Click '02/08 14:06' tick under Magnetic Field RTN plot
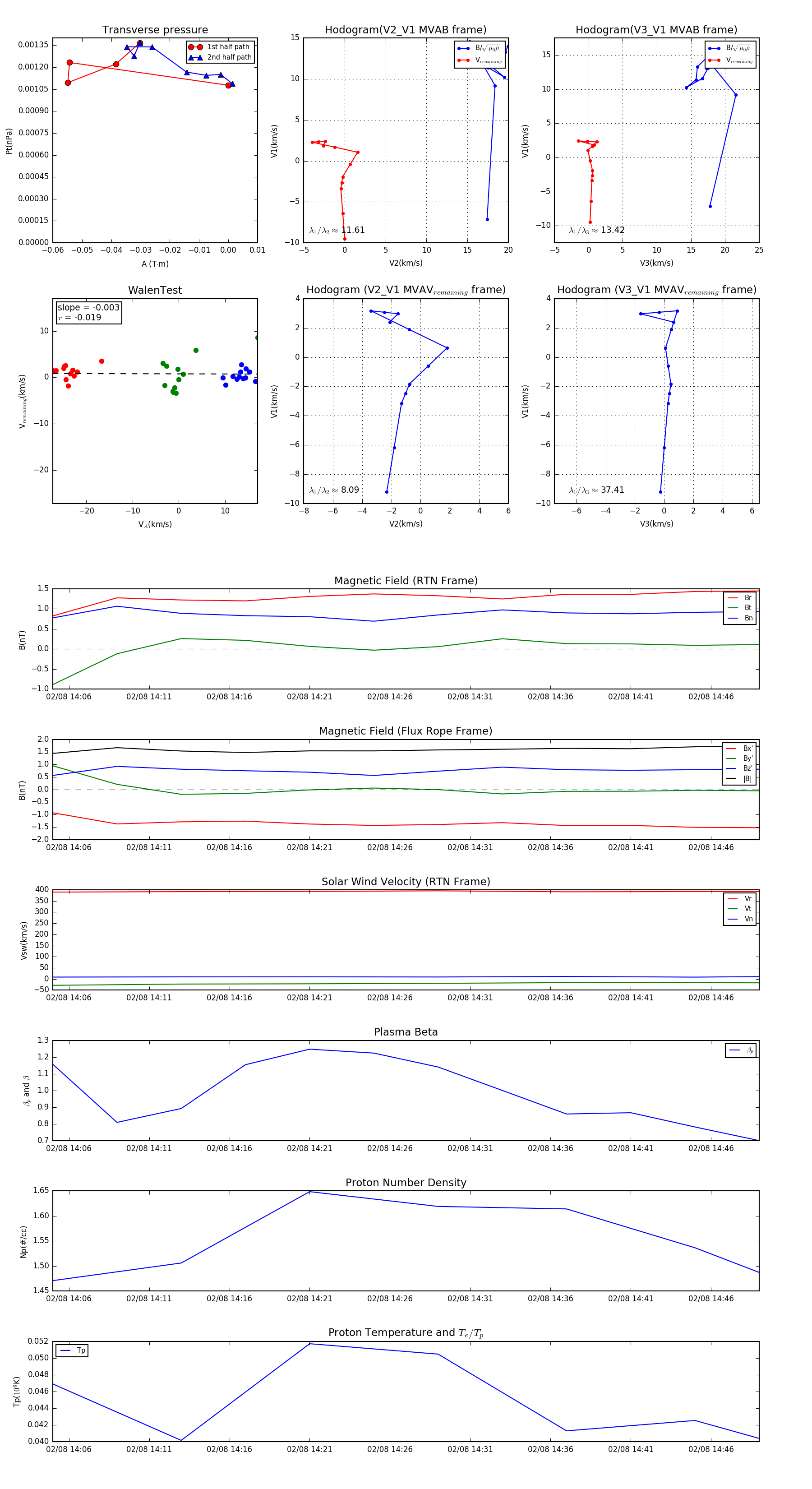812x1489 pixels. [x=69, y=697]
